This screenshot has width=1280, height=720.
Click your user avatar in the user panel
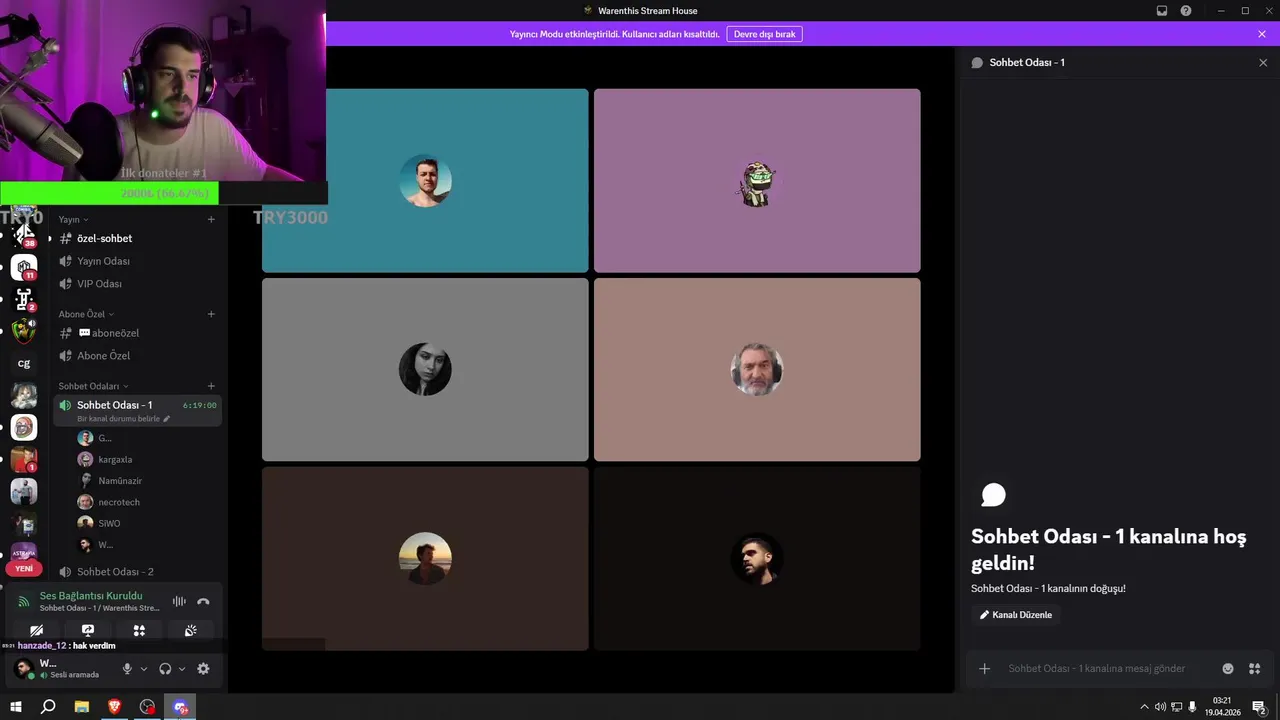click(x=23, y=669)
